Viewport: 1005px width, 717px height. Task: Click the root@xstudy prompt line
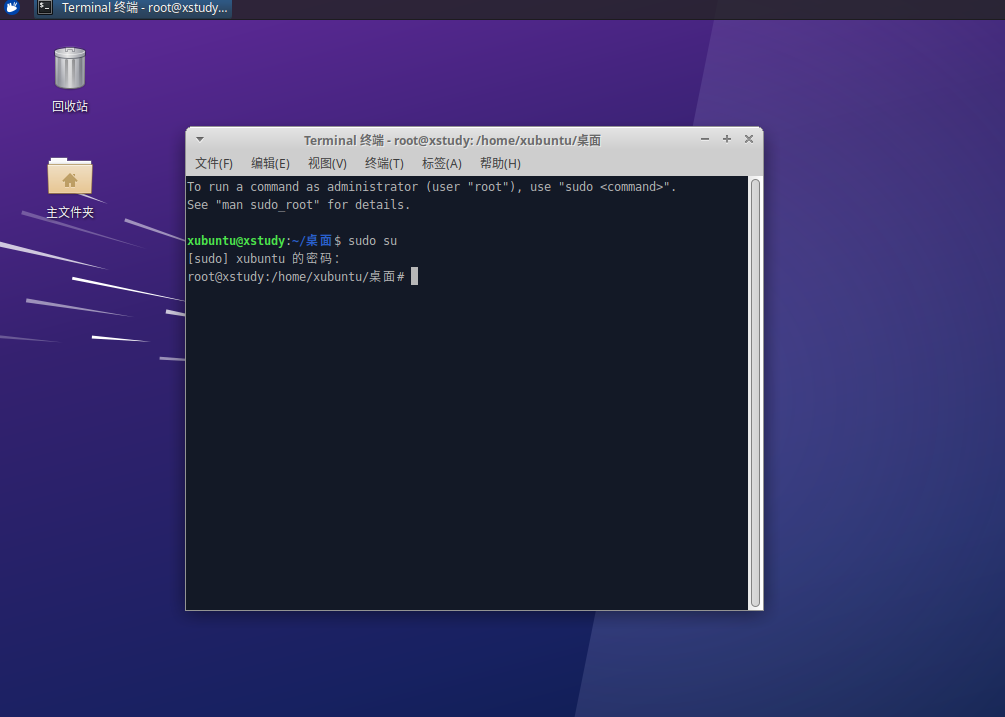coord(296,277)
